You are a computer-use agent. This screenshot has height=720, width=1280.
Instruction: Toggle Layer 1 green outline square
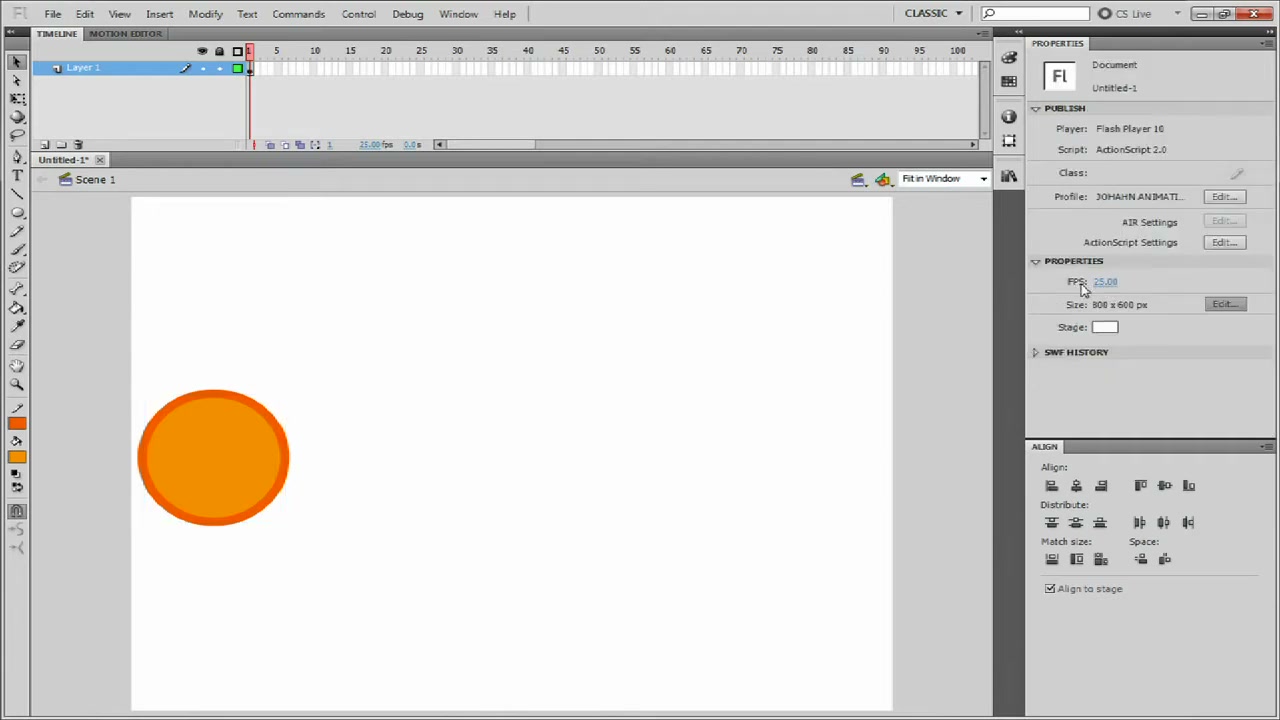237,68
